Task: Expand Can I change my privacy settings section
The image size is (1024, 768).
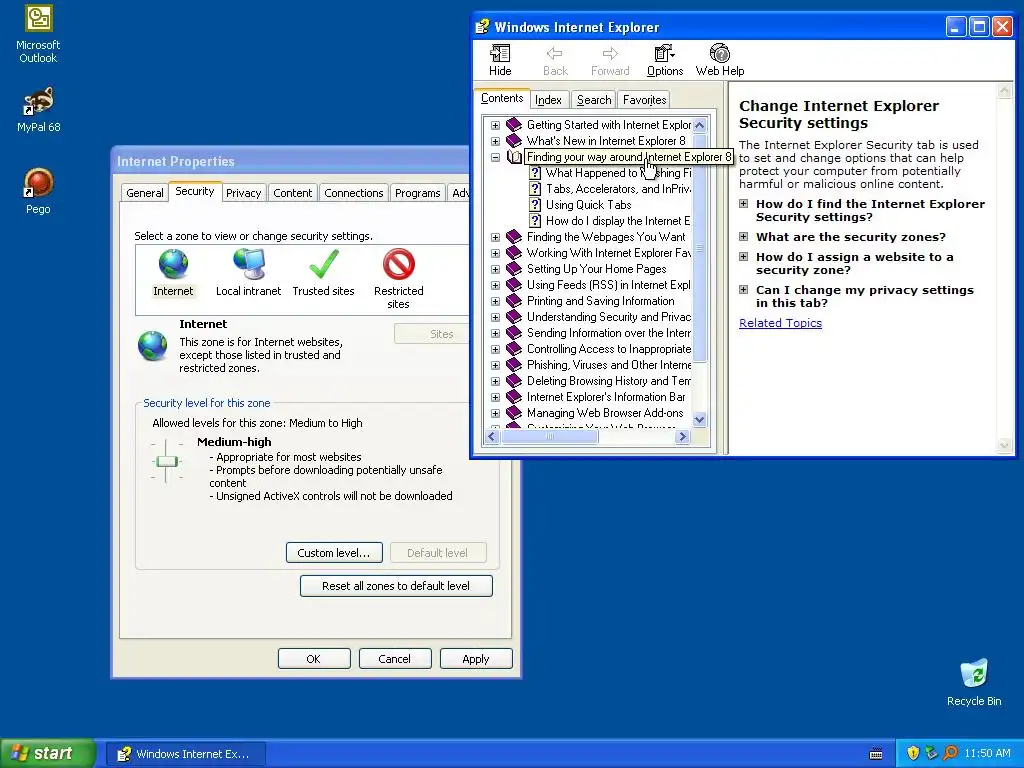Action: tap(743, 289)
